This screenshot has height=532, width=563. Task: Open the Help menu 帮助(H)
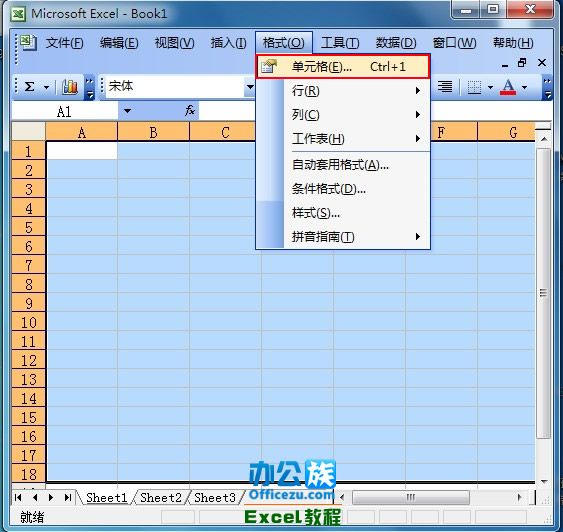513,43
